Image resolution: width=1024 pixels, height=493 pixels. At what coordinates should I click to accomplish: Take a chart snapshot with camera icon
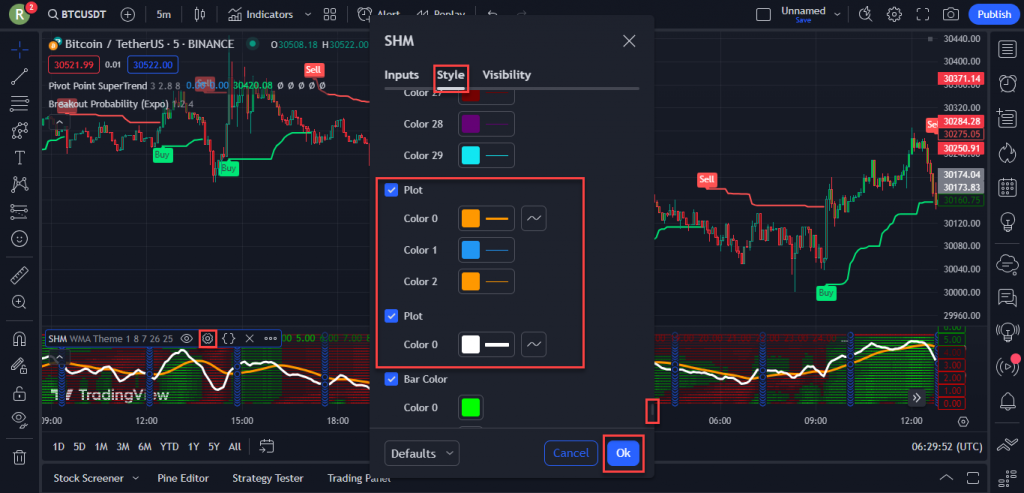pyautogui.click(x=951, y=14)
